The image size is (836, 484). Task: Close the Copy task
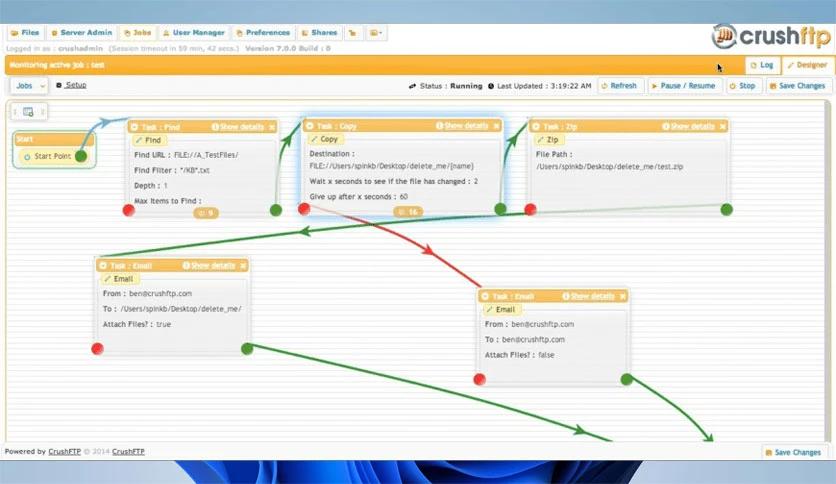(496, 126)
